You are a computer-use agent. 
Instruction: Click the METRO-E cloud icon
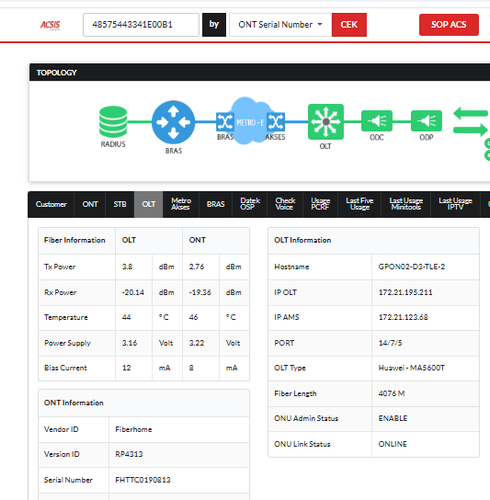[250, 121]
